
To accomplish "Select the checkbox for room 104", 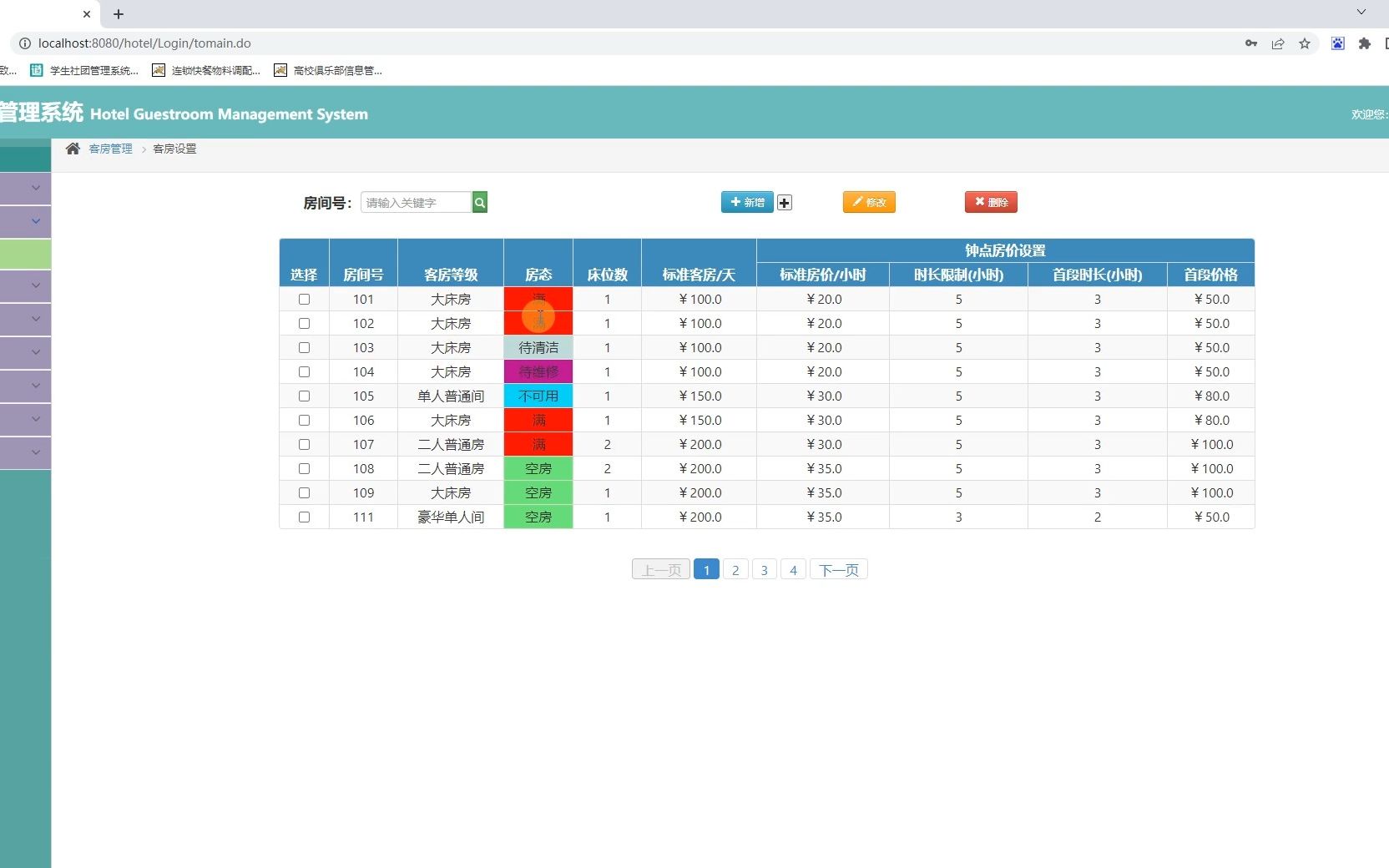I will [304, 371].
